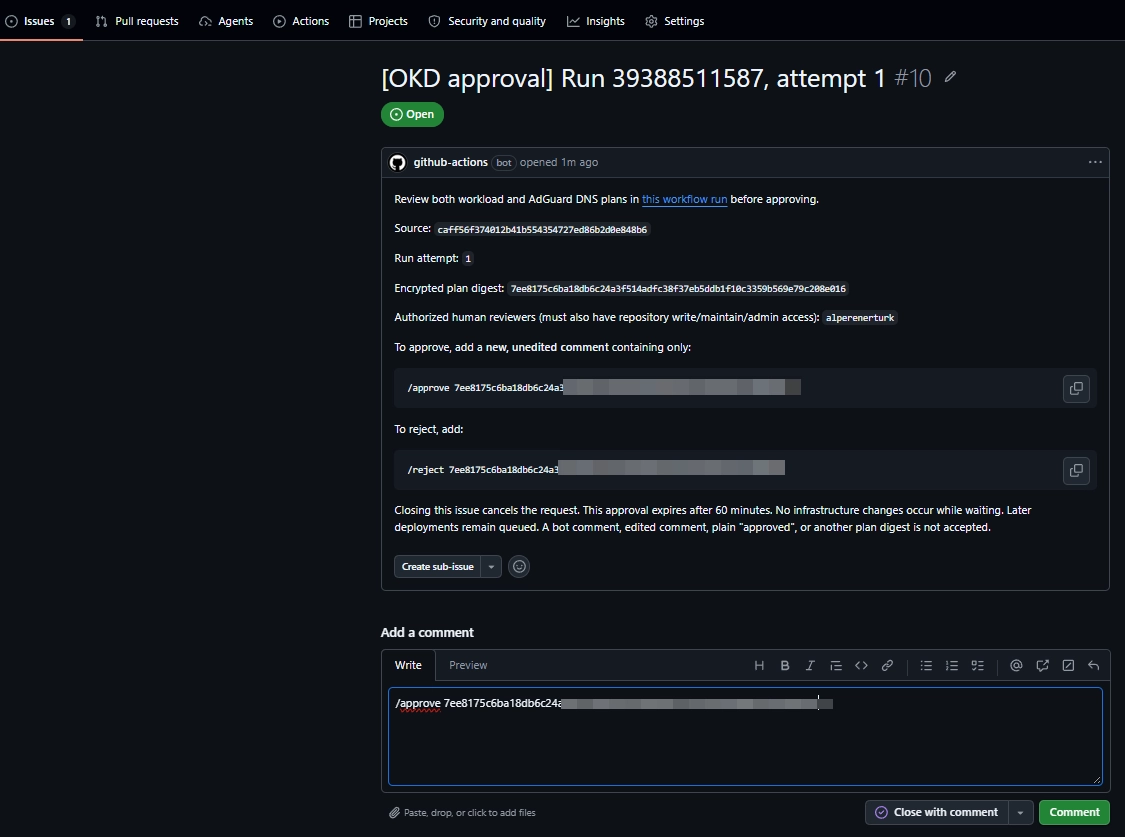Expand the Create sub-issue dropdown arrow

pyautogui.click(x=491, y=567)
